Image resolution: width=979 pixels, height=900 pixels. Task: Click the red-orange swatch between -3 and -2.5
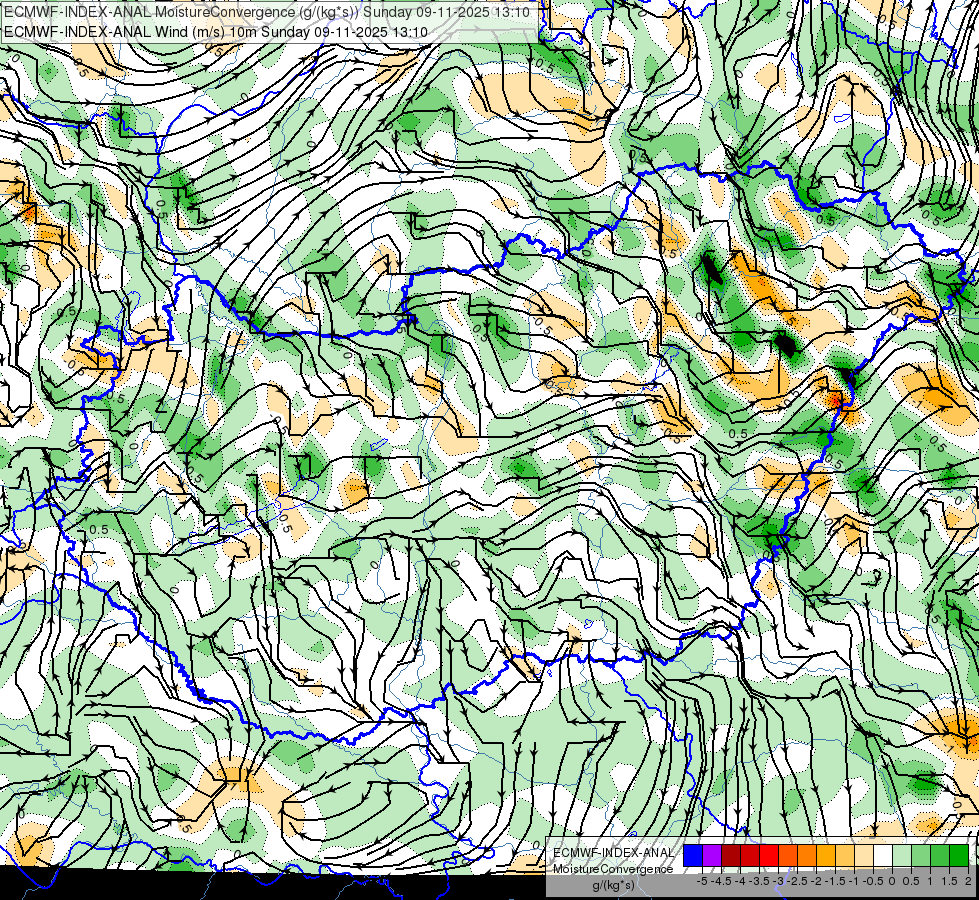(788, 856)
